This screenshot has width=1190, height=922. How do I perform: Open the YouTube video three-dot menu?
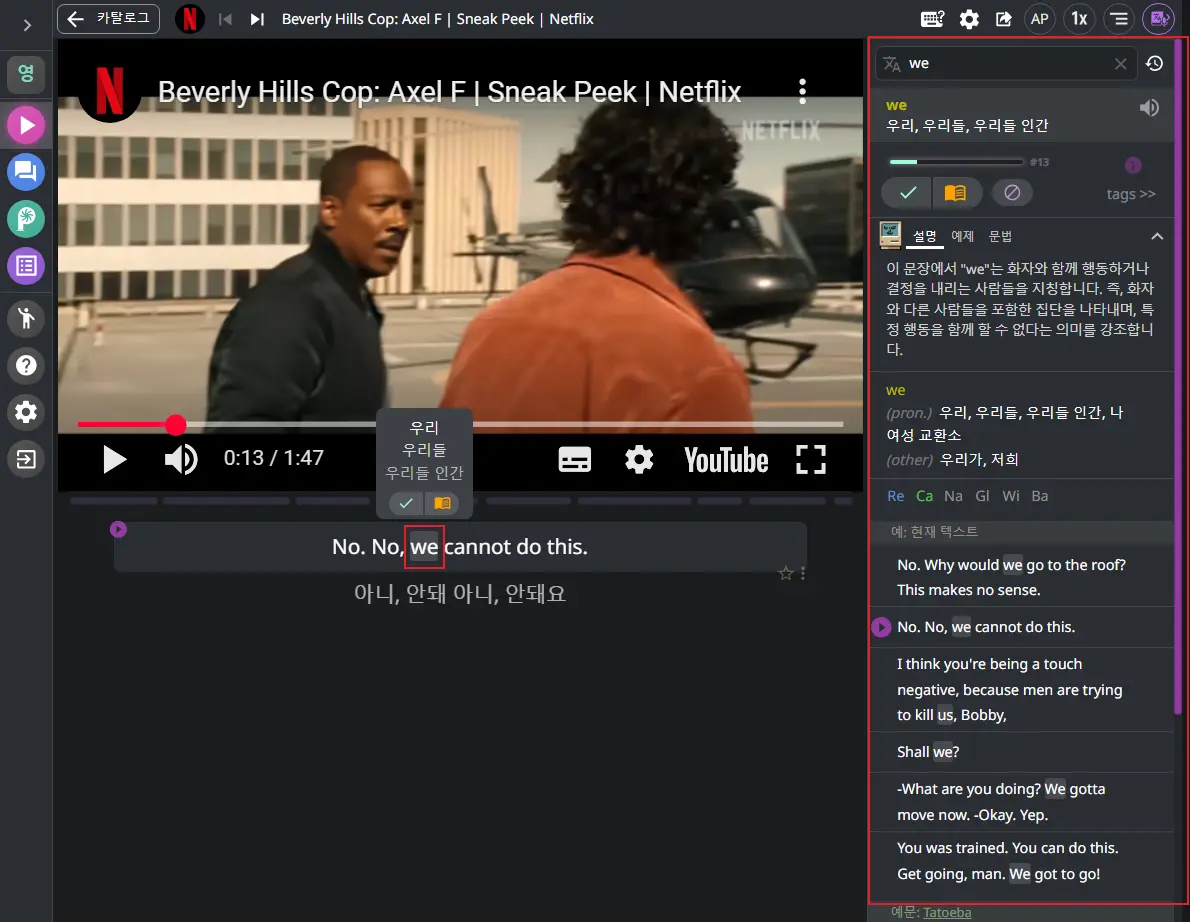click(802, 92)
